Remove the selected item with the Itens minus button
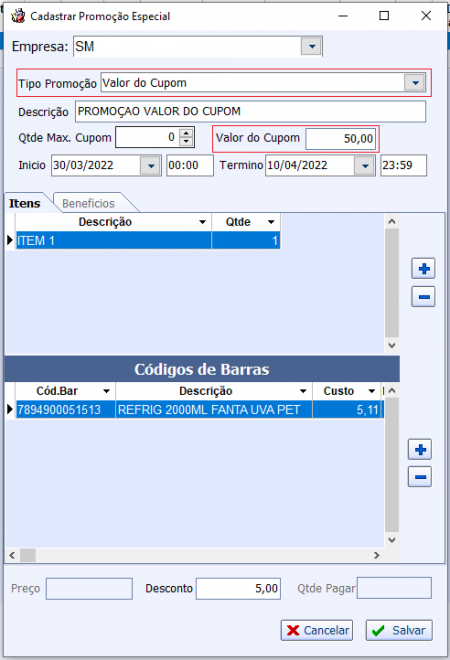This screenshot has height=660, width=450. tap(423, 297)
